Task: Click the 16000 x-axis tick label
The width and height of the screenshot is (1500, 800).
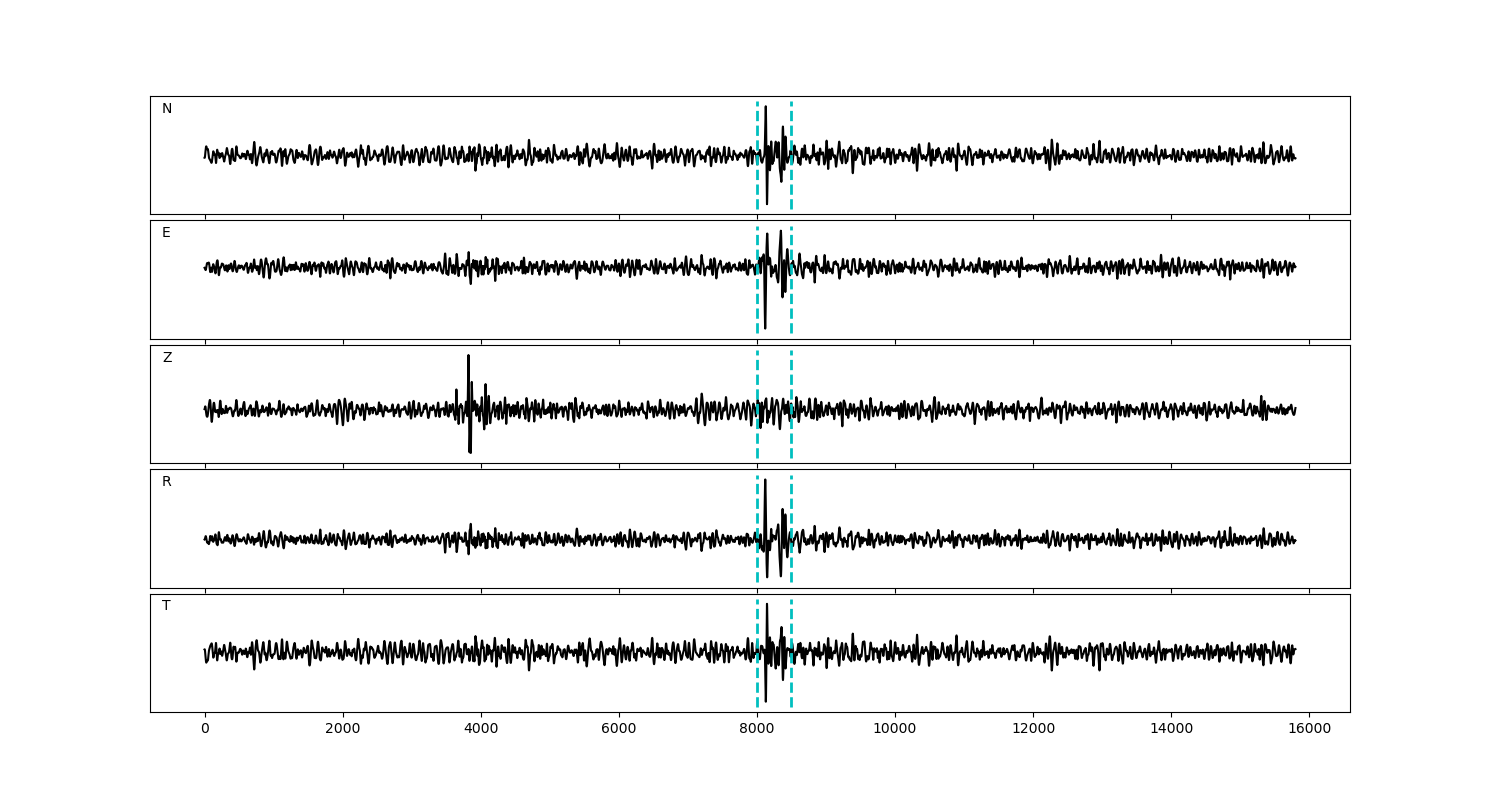Action: click(x=1309, y=729)
